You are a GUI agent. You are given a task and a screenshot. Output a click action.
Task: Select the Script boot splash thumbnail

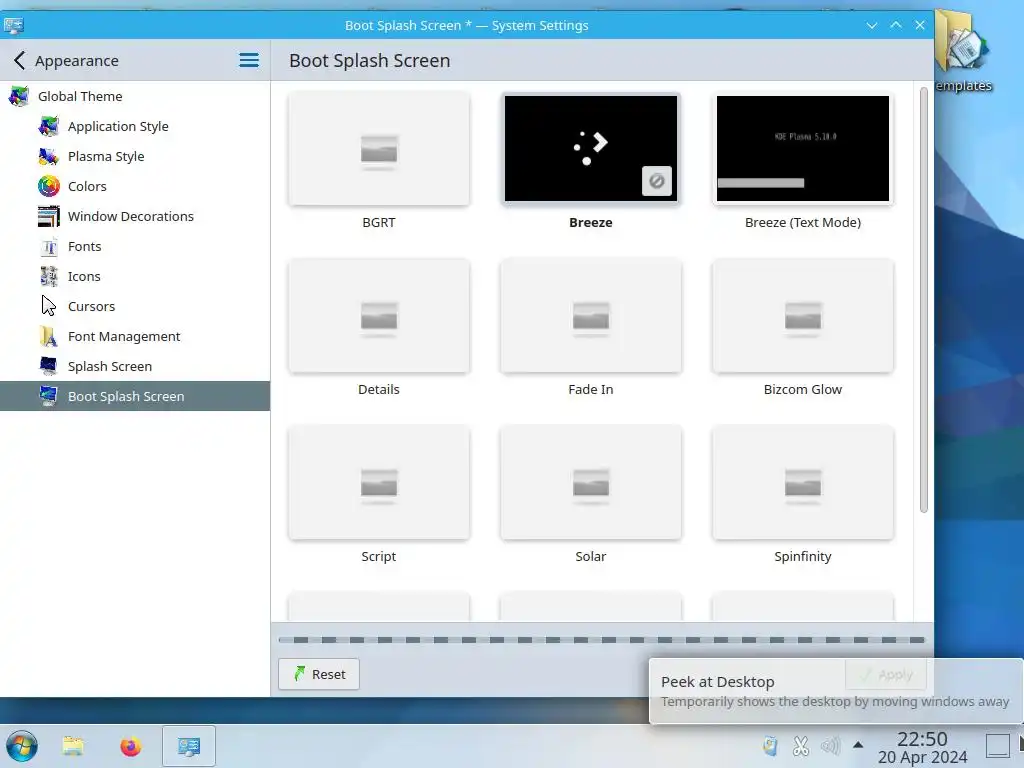coord(379,483)
